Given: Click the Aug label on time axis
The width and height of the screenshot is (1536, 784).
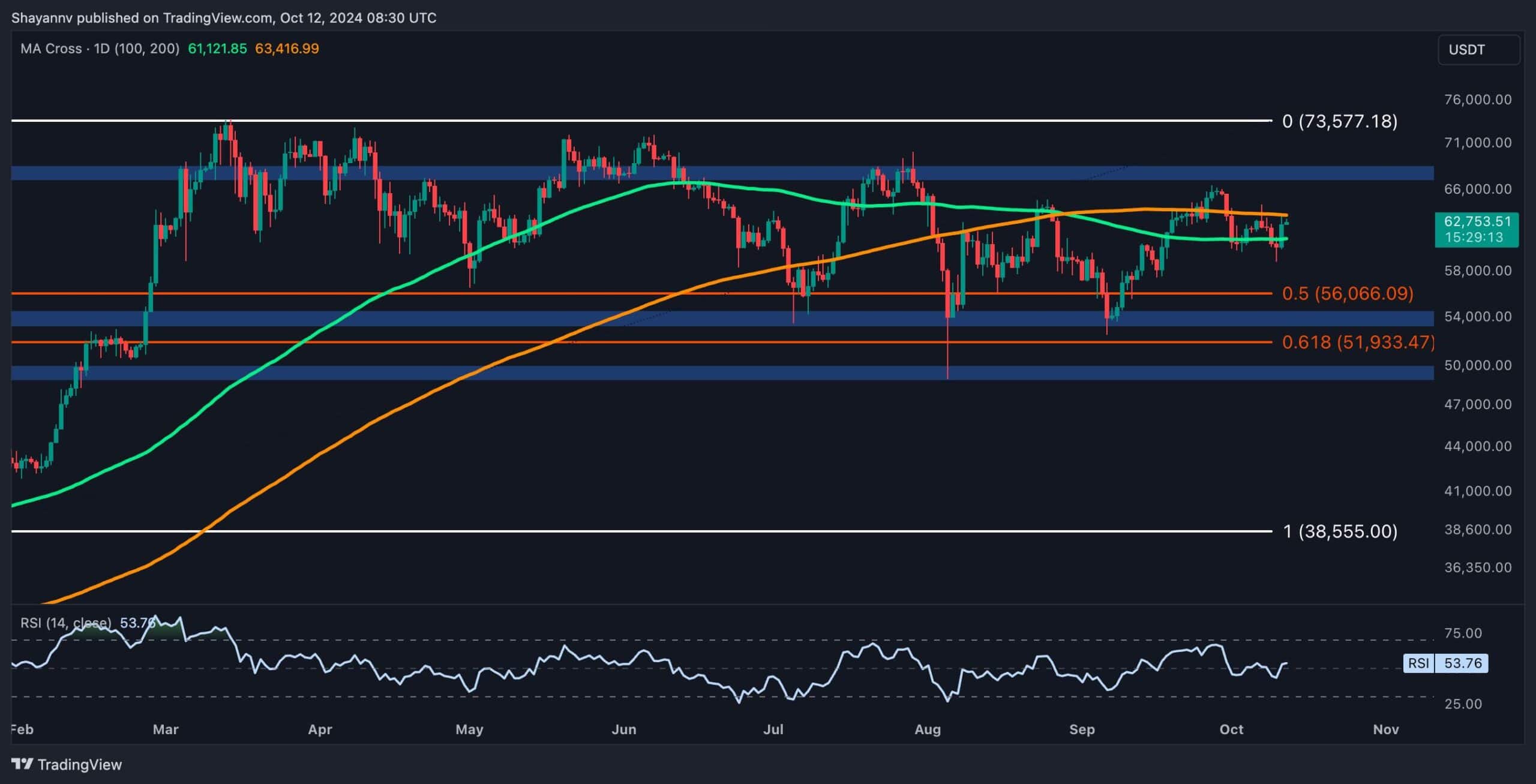Looking at the screenshot, I should click(x=928, y=729).
